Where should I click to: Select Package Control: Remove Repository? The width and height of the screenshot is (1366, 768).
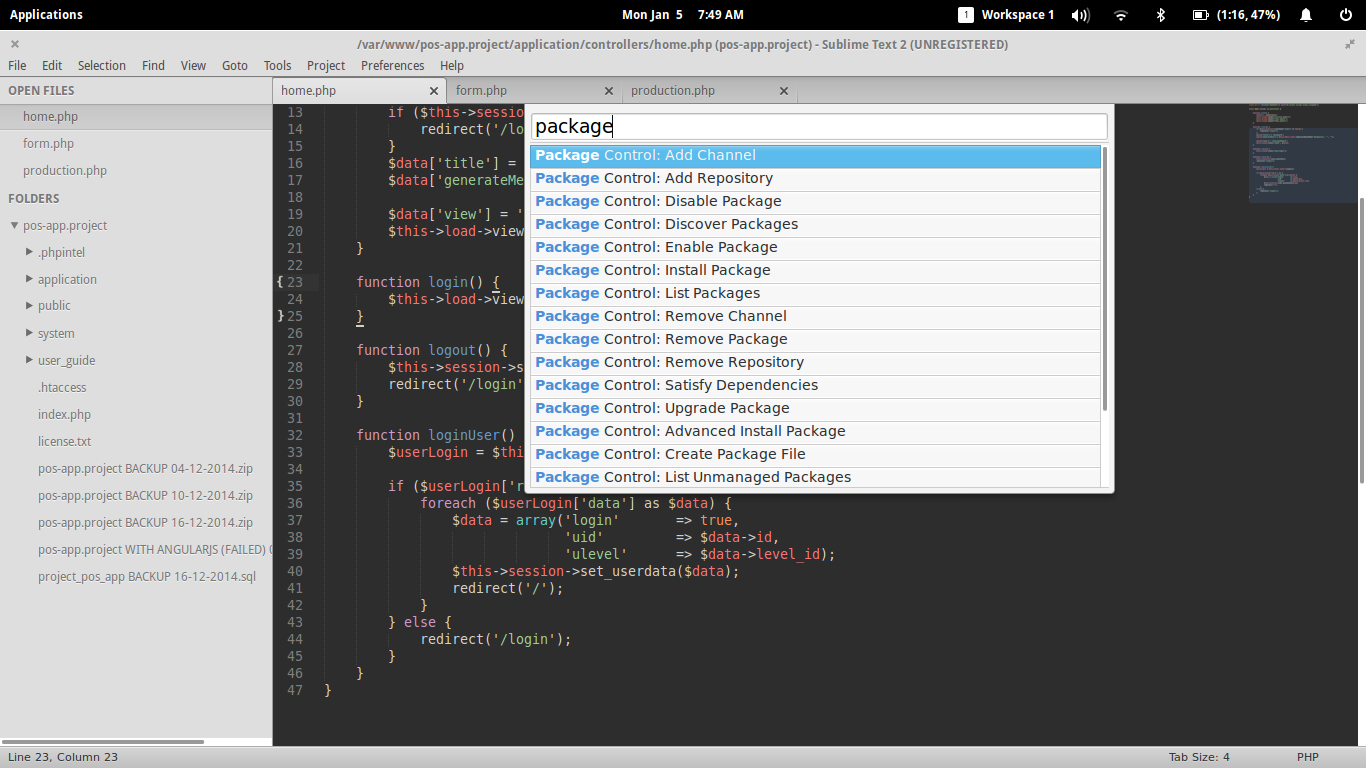pyautogui.click(x=815, y=363)
